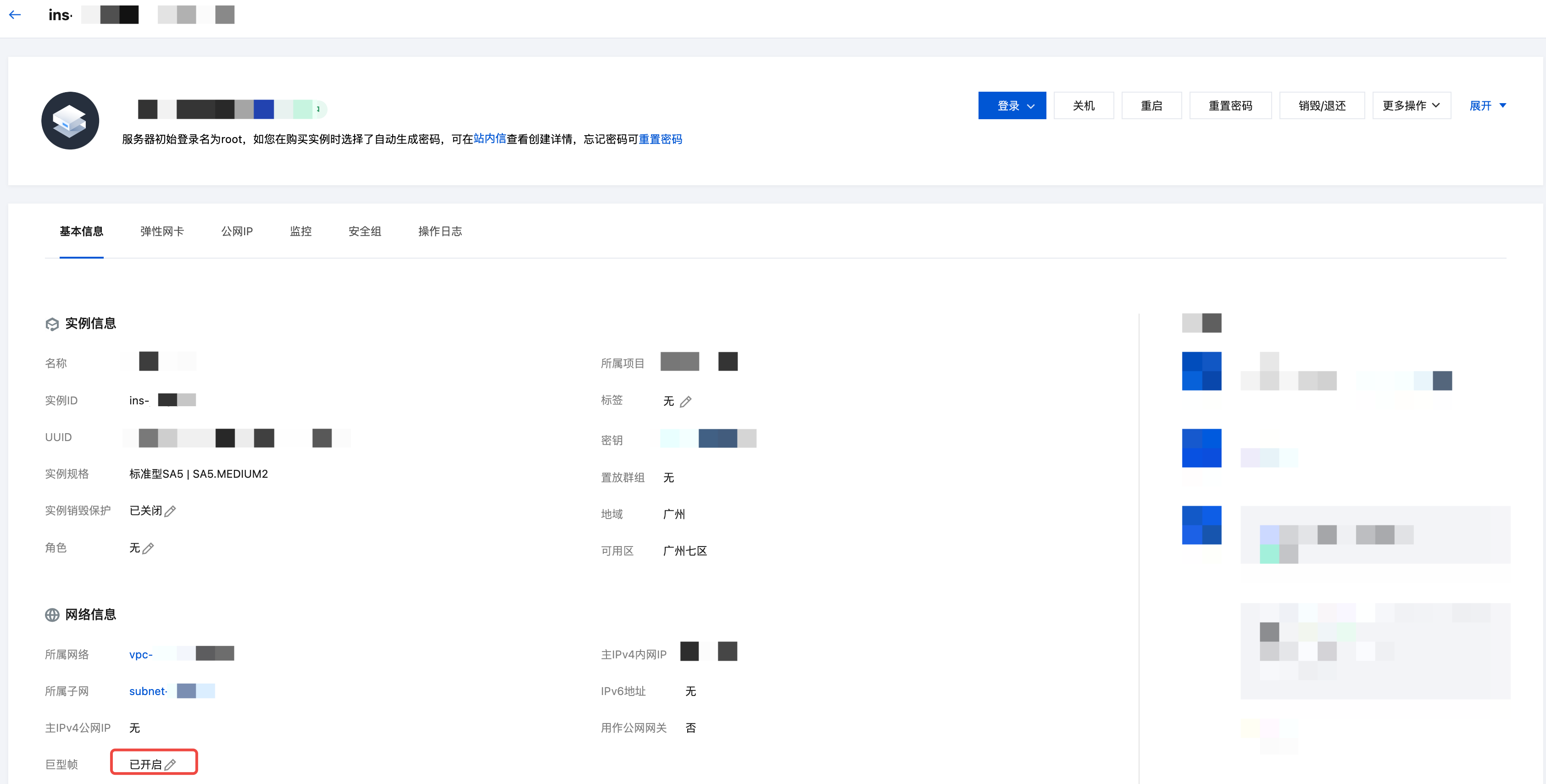Open the 安全组 tab
Image resolution: width=1546 pixels, height=784 pixels.
[364, 231]
